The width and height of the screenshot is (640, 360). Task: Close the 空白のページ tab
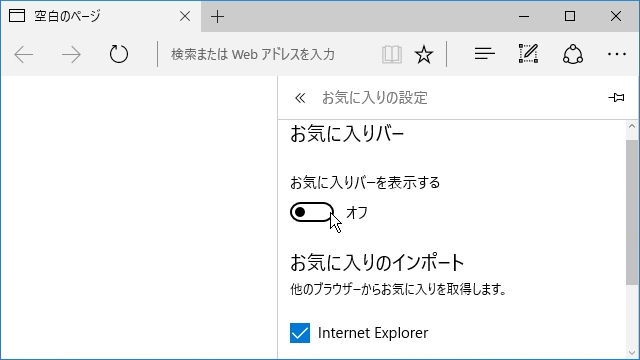pyautogui.click(x=185, y=16)
